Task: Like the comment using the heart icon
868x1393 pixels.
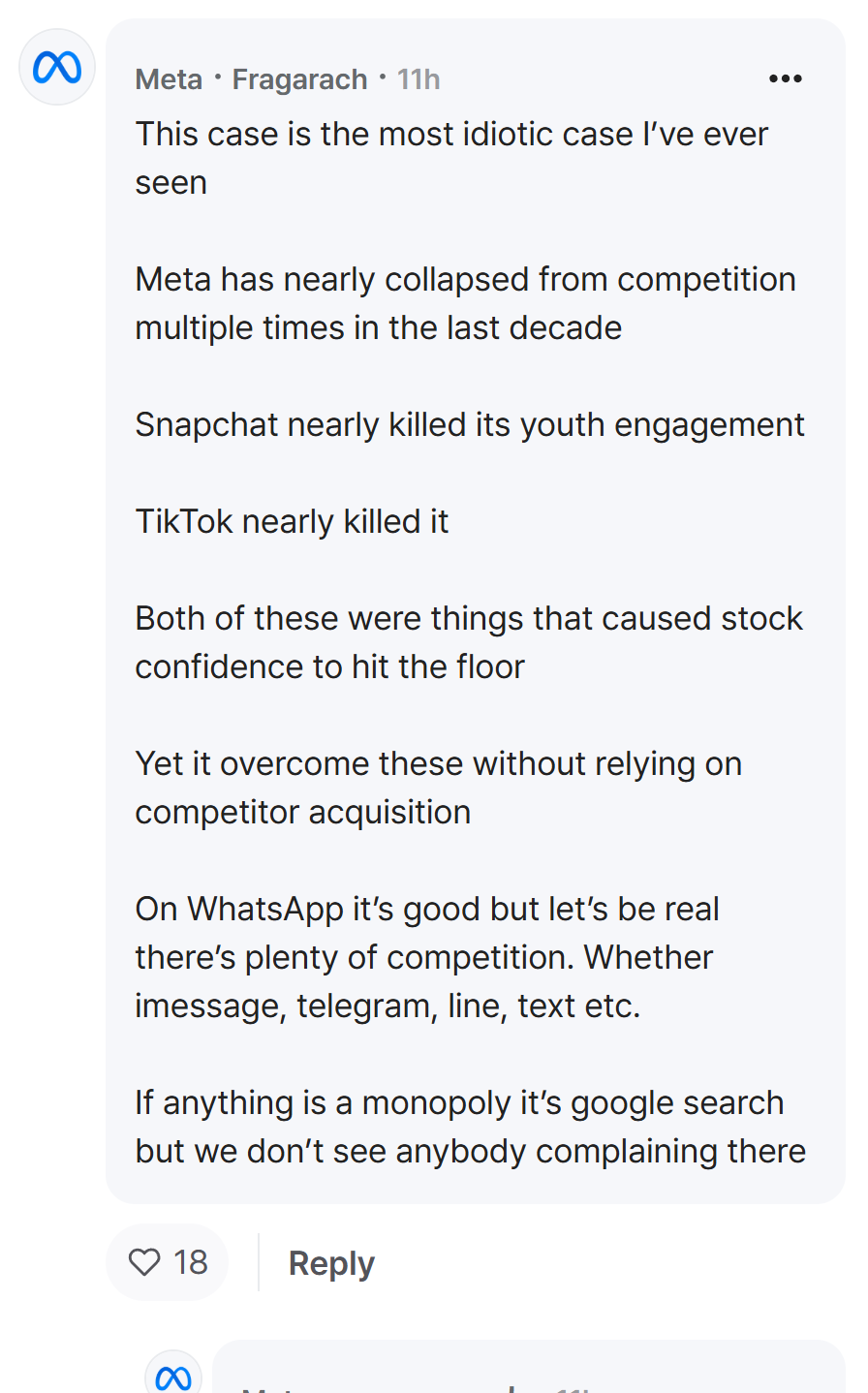Action: [144, 1262]
